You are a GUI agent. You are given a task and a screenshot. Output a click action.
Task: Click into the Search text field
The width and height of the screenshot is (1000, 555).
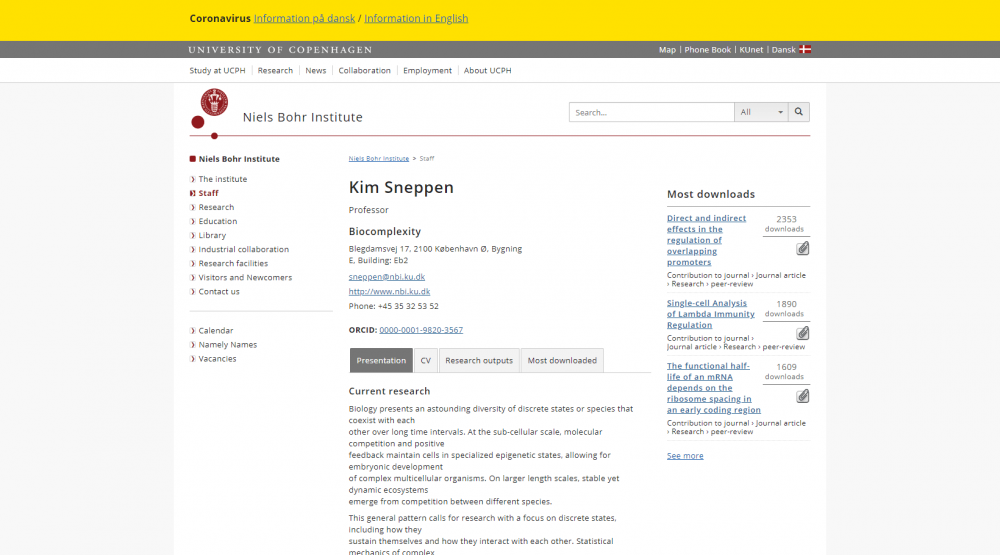point(651,112)
